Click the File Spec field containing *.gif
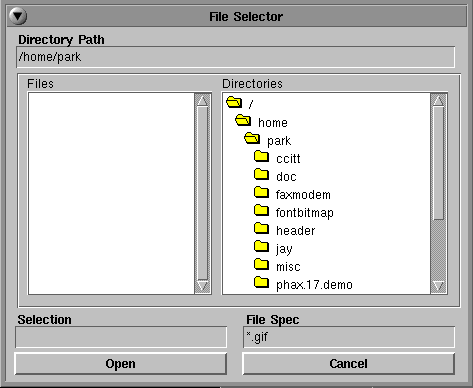This screenshot has width=473, height=388. tap(349, 337)
